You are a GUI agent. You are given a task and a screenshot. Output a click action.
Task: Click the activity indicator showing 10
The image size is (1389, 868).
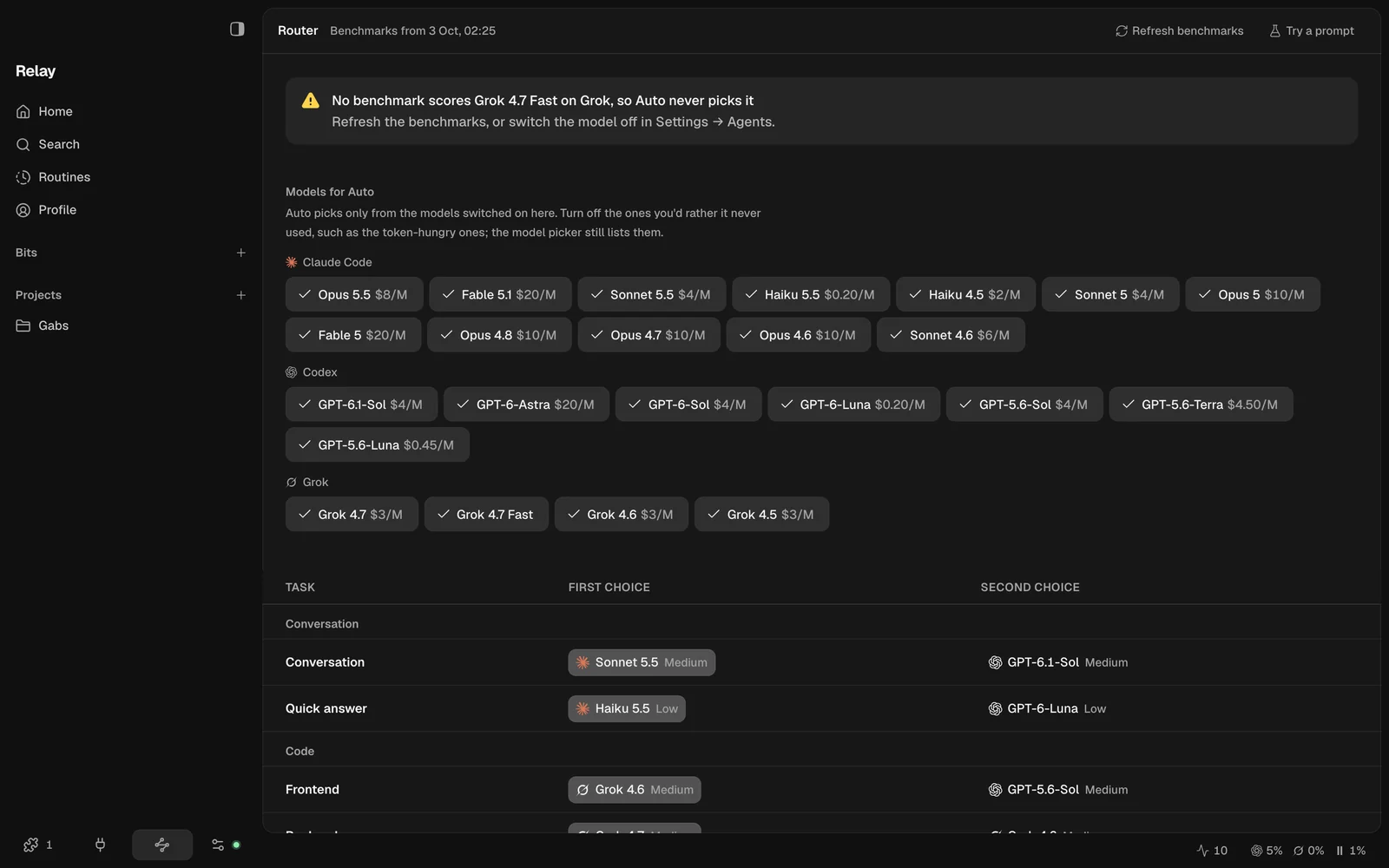(1212, 851)
